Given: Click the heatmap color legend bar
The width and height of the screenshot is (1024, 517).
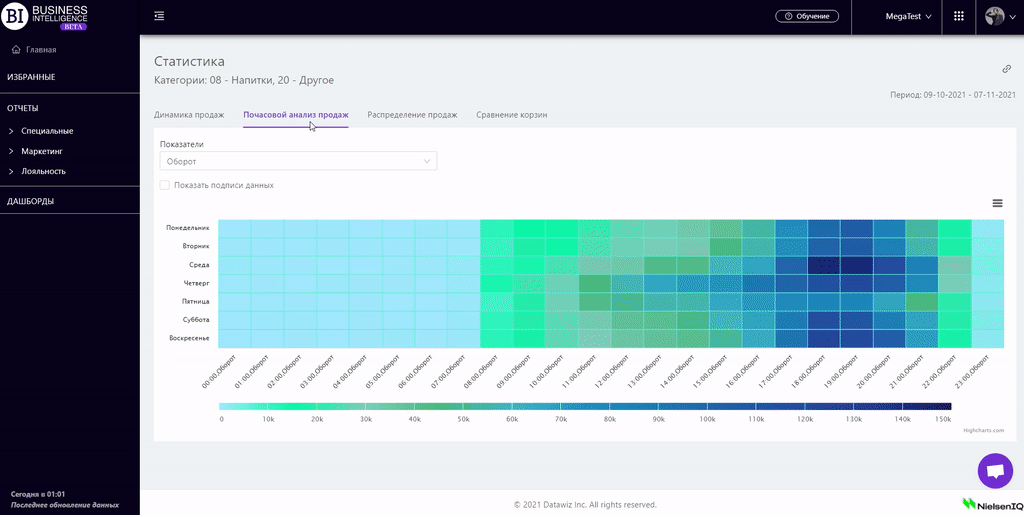Looking at the screenshot, I should [x=585, y=406].
